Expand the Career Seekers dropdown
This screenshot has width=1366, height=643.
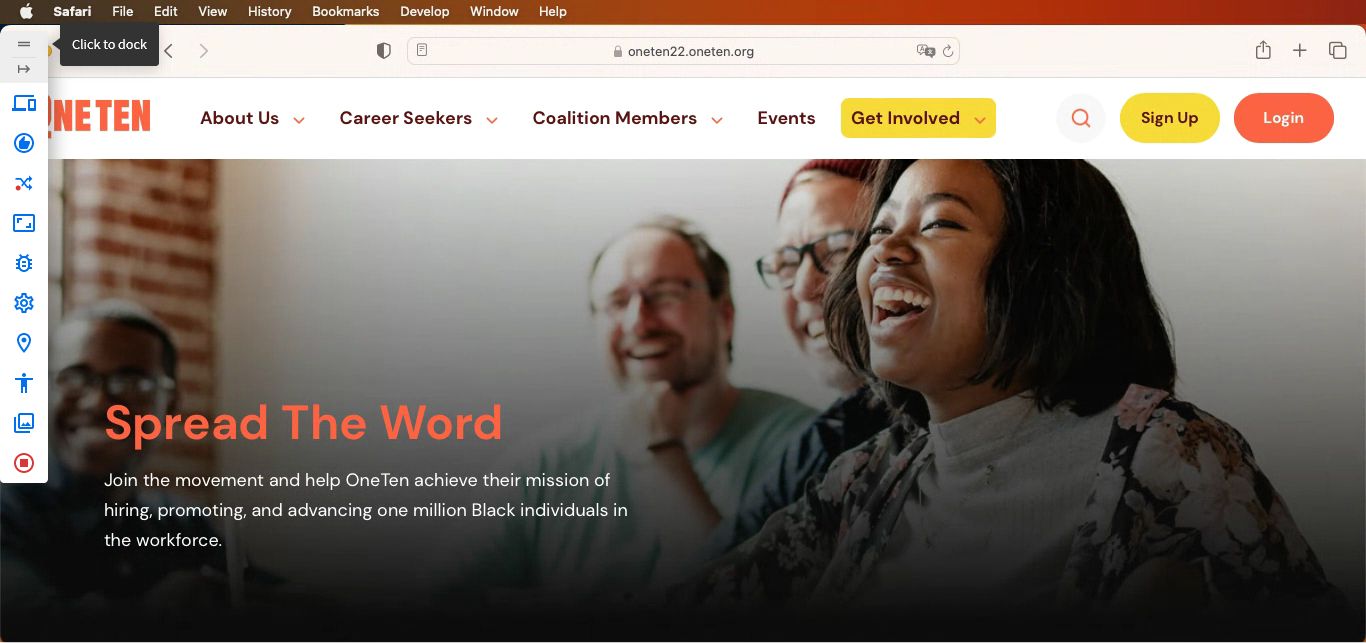(x=418, y=118)
